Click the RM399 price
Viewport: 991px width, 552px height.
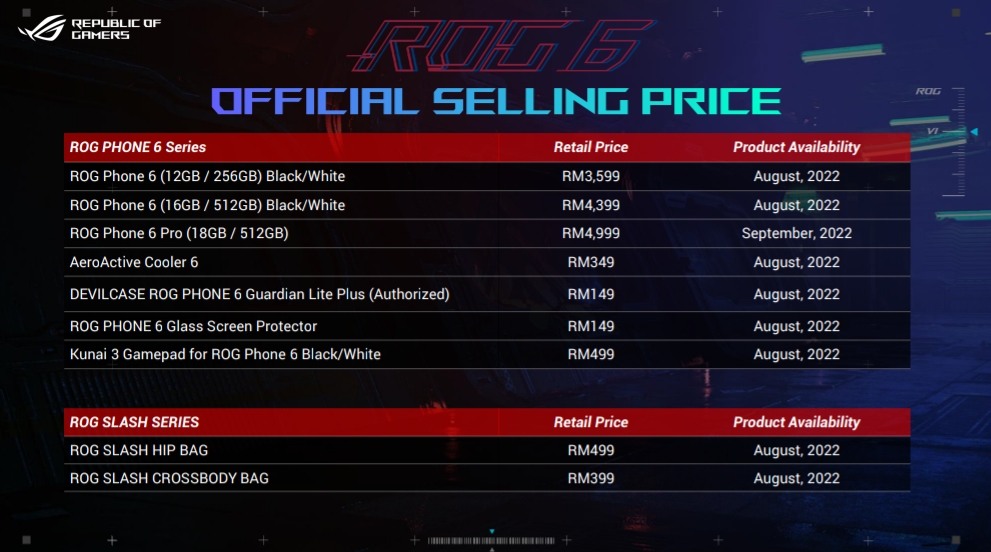pos(591,479)
